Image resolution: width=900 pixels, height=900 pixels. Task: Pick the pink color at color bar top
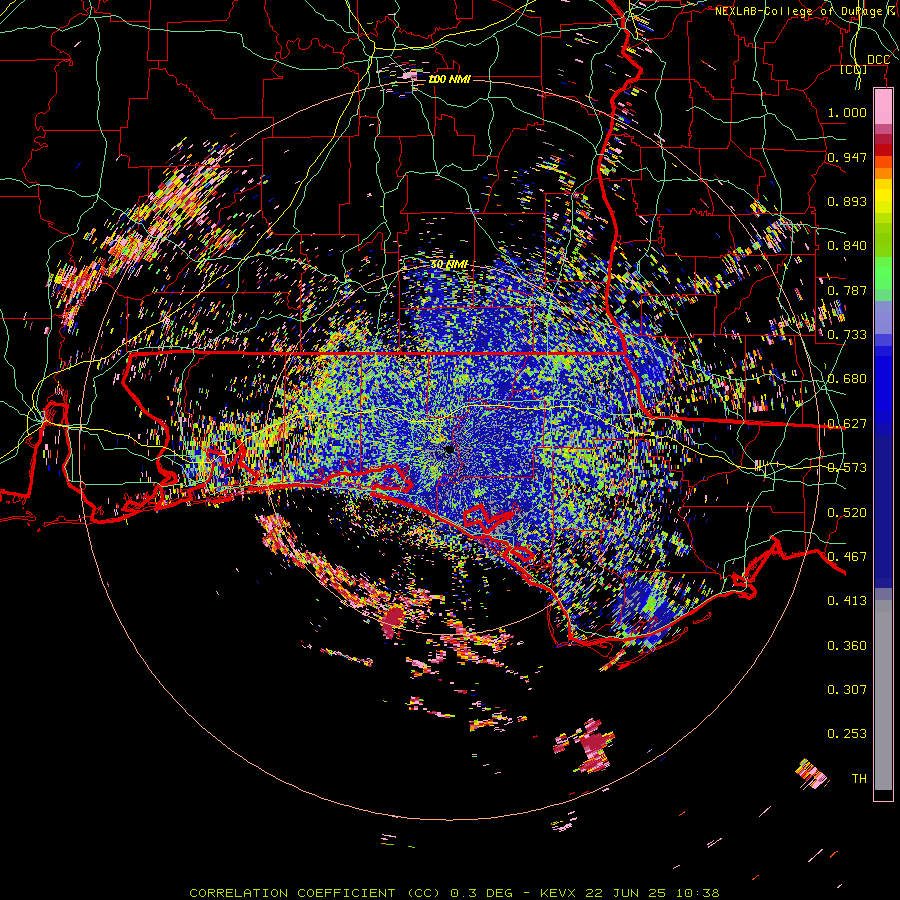pyautogui.click(x=883, y=106)
